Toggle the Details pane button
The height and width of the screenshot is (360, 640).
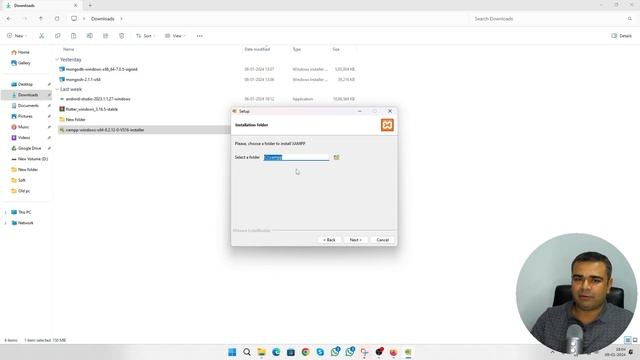pyautogui.click(x=621, y=36)
